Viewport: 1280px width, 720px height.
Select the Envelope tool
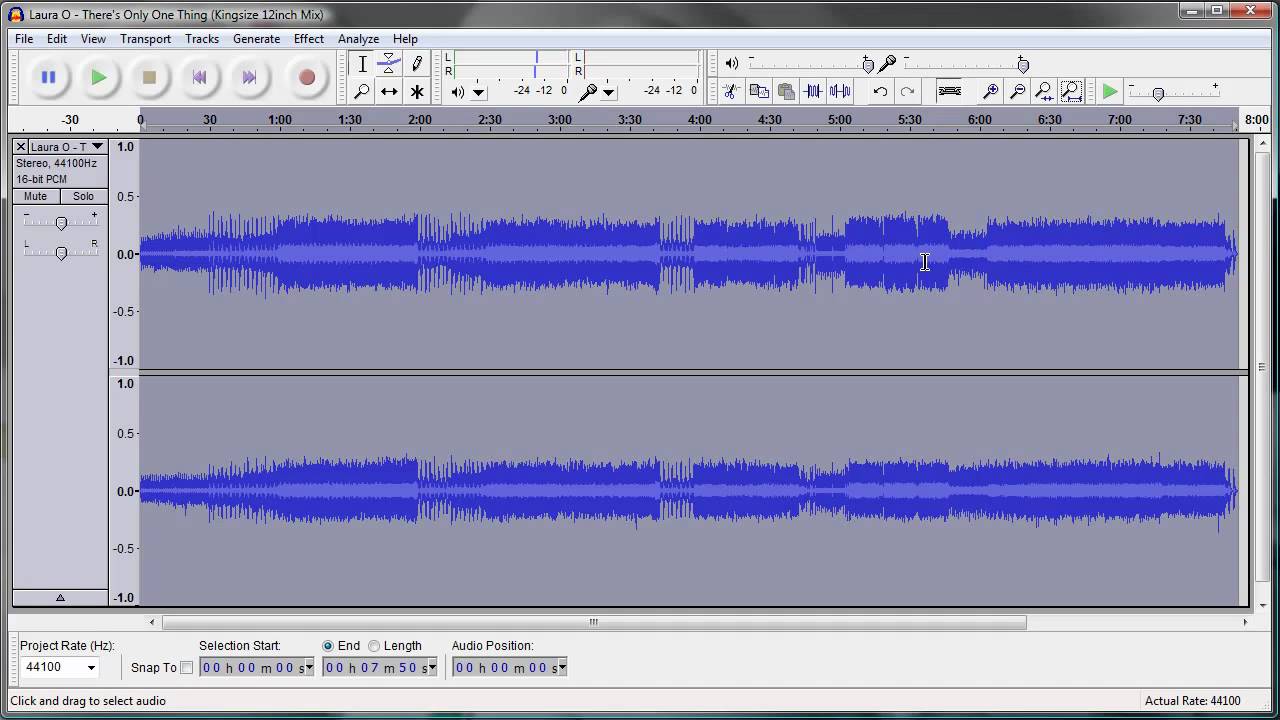[x=389, y=64]
